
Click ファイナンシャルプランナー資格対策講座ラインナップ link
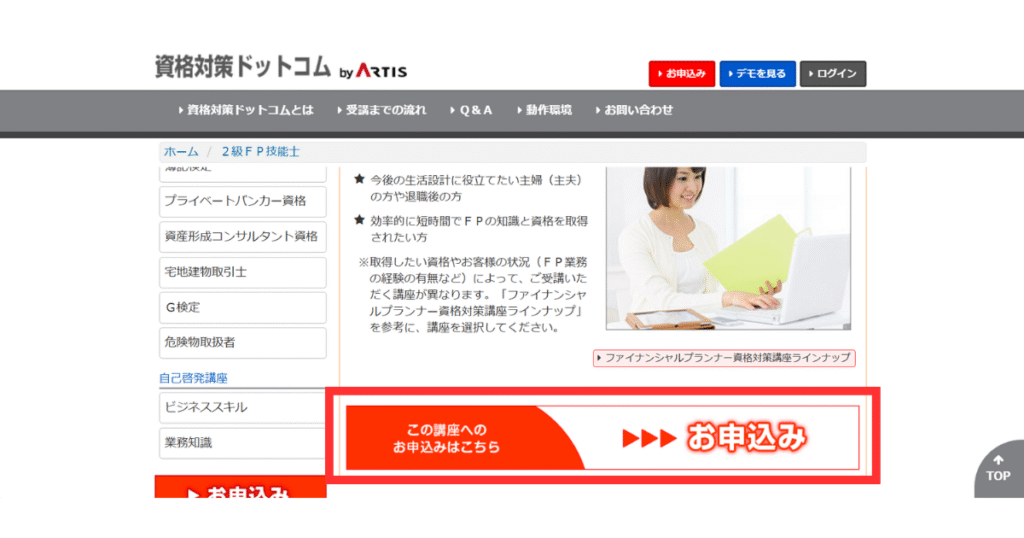[724, 358]
